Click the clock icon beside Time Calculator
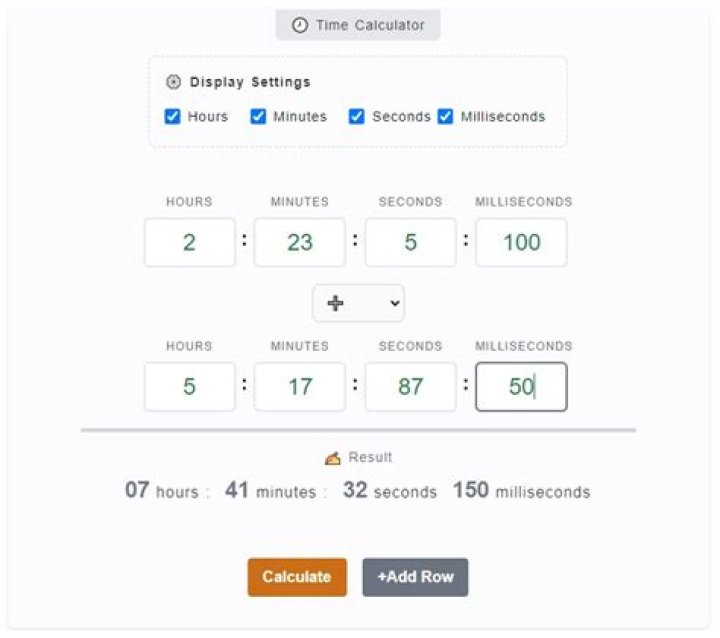Screen dimensions: 720x638 point(300,25)
